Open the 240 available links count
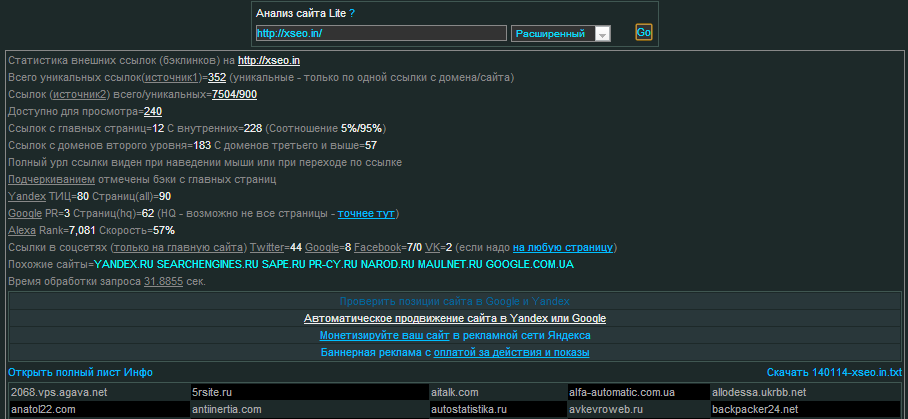This screenshot has height=419, width=908. [x=153, y=111]
